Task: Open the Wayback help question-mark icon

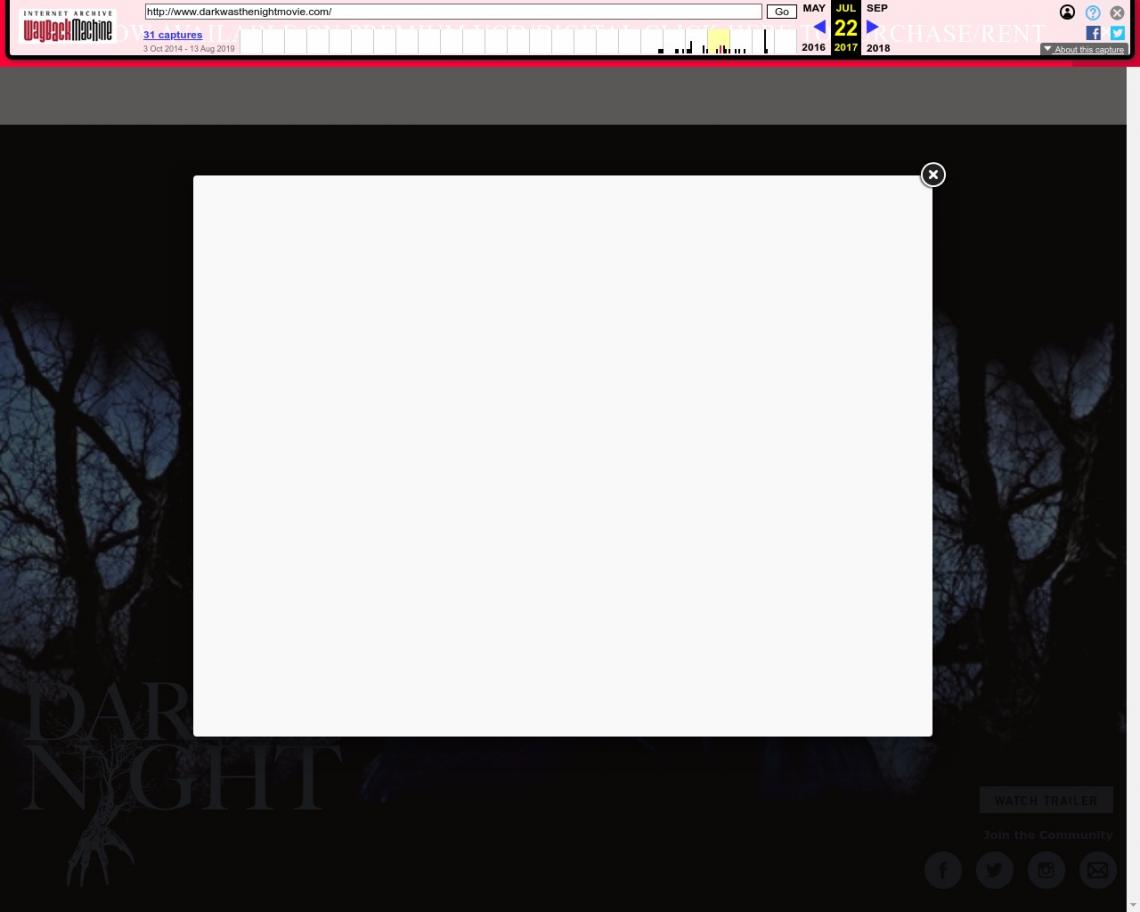Action: click(x=1092, y=12)
